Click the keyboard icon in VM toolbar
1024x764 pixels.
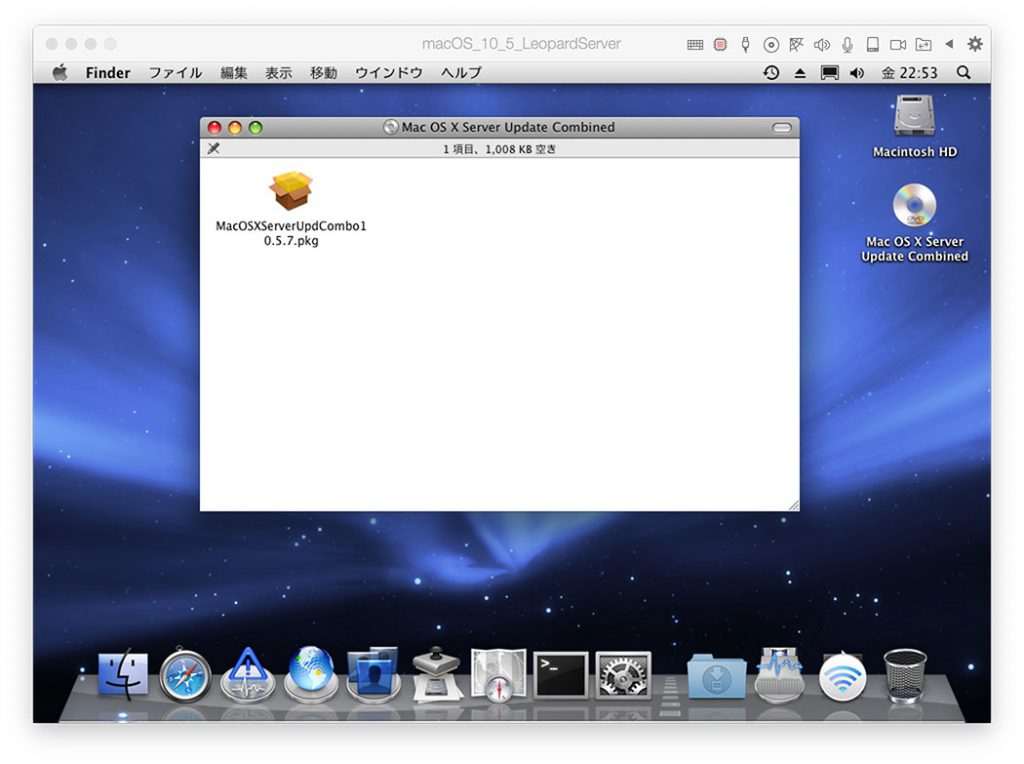point(695,44)
